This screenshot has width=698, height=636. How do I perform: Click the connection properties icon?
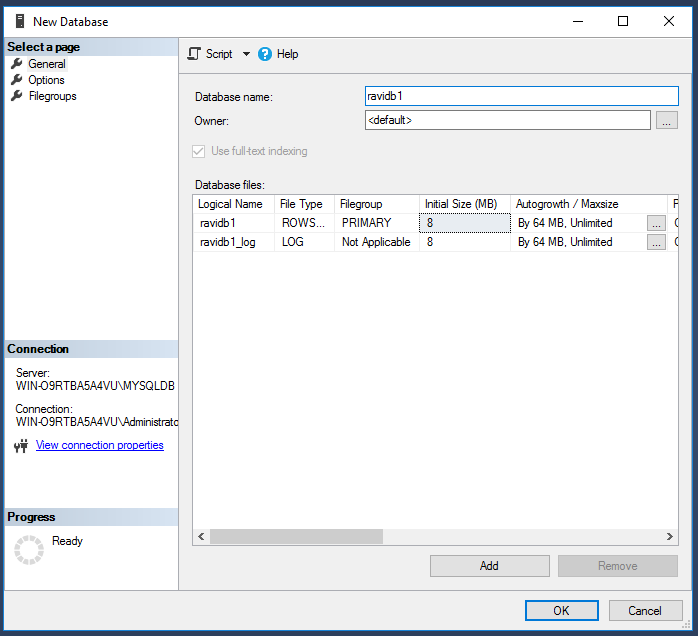click(x=21, y=446)
